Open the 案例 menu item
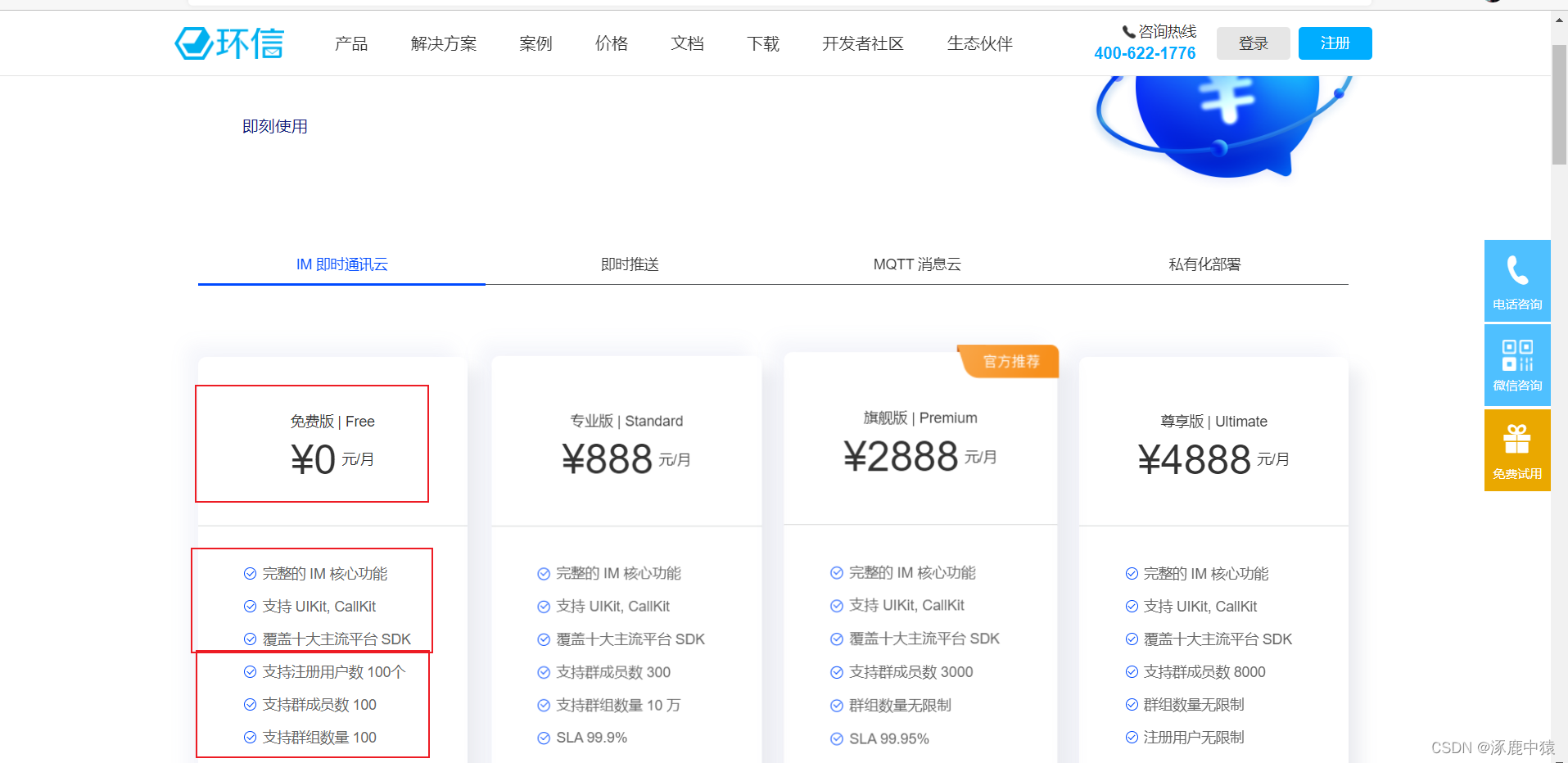This screenshot has width=1568, height=763. tap(535, 43)
